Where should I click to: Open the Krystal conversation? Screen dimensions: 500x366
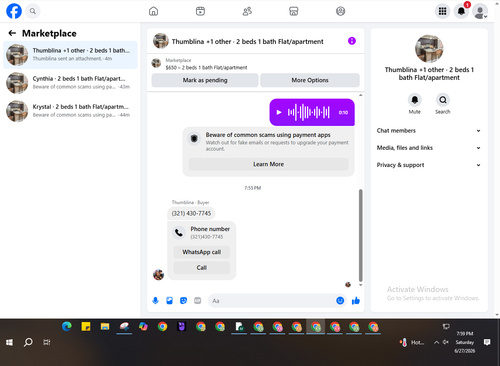click(70, 111)
